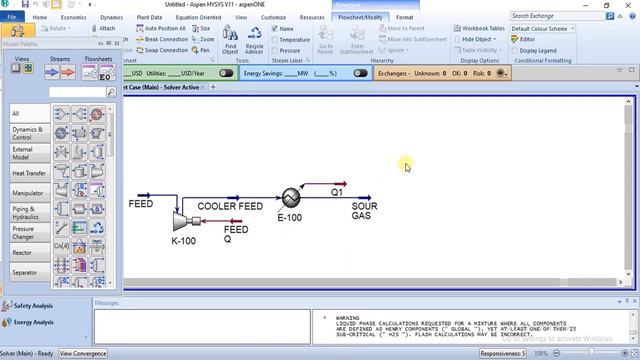Open the File menu
640x360 pixels.
point(12,17)
